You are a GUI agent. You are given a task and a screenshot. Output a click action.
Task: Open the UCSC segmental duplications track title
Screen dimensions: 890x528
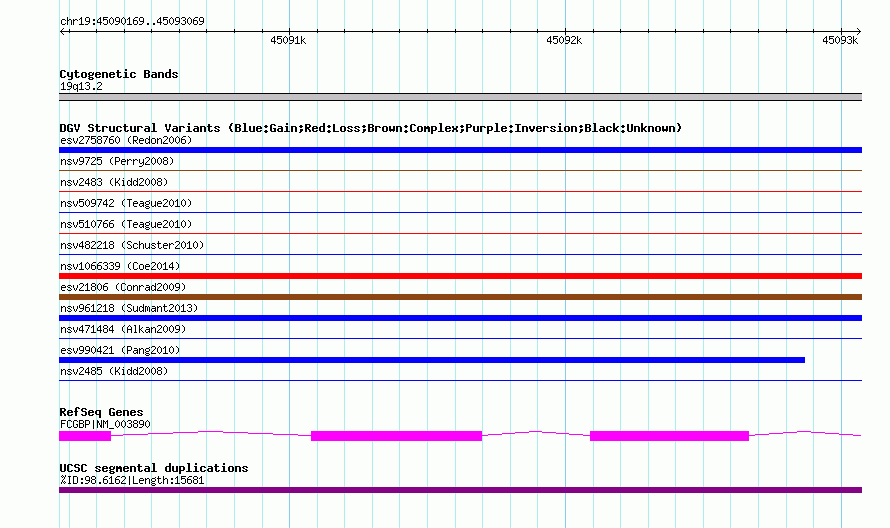[x=154, y=468]
